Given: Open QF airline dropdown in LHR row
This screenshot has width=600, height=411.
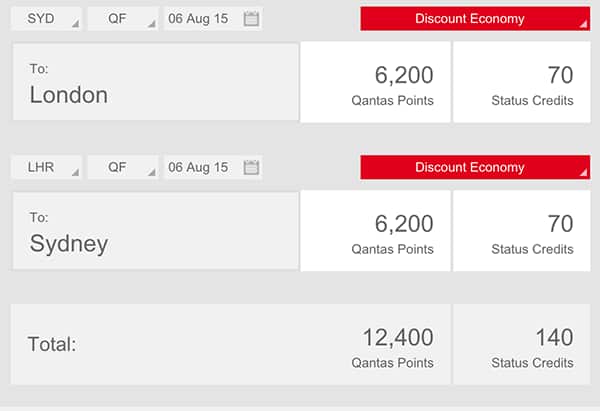Looking at the screenshot, I should coord(122,167).
